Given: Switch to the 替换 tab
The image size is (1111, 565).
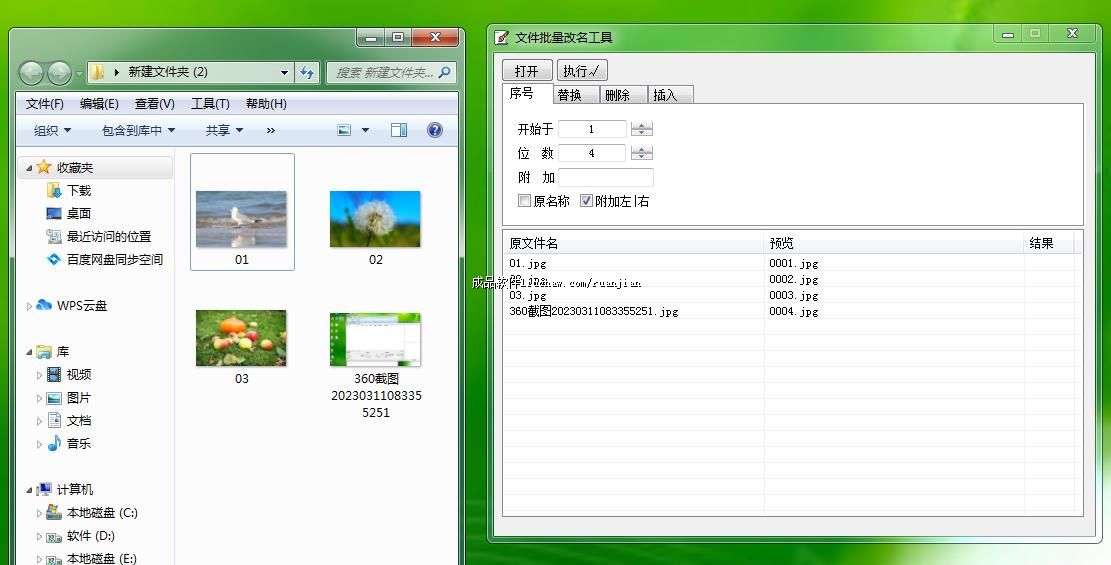Looking at the screenshot, I should point(577,95).
